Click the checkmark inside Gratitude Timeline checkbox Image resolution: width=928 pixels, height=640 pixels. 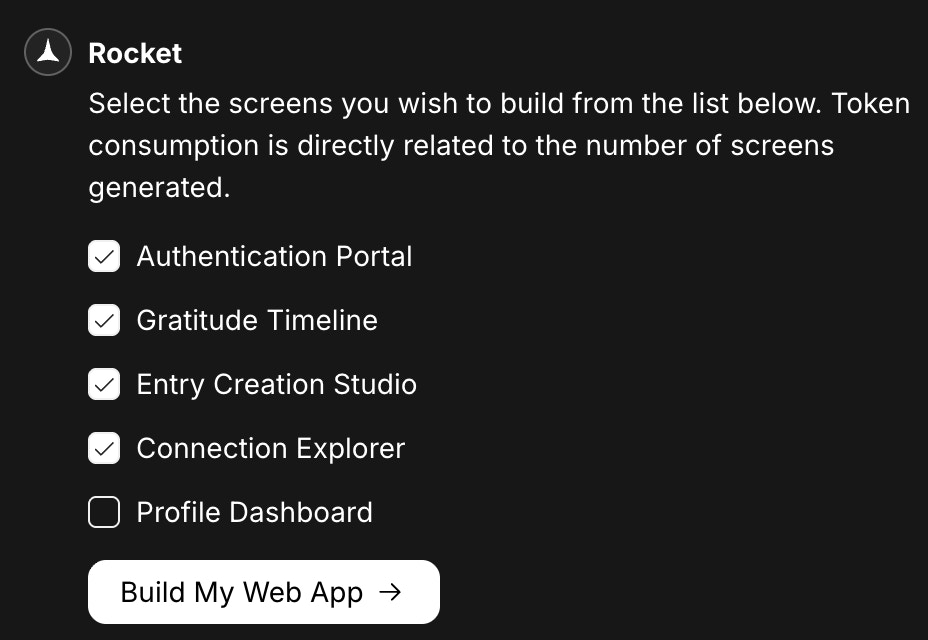104,320
